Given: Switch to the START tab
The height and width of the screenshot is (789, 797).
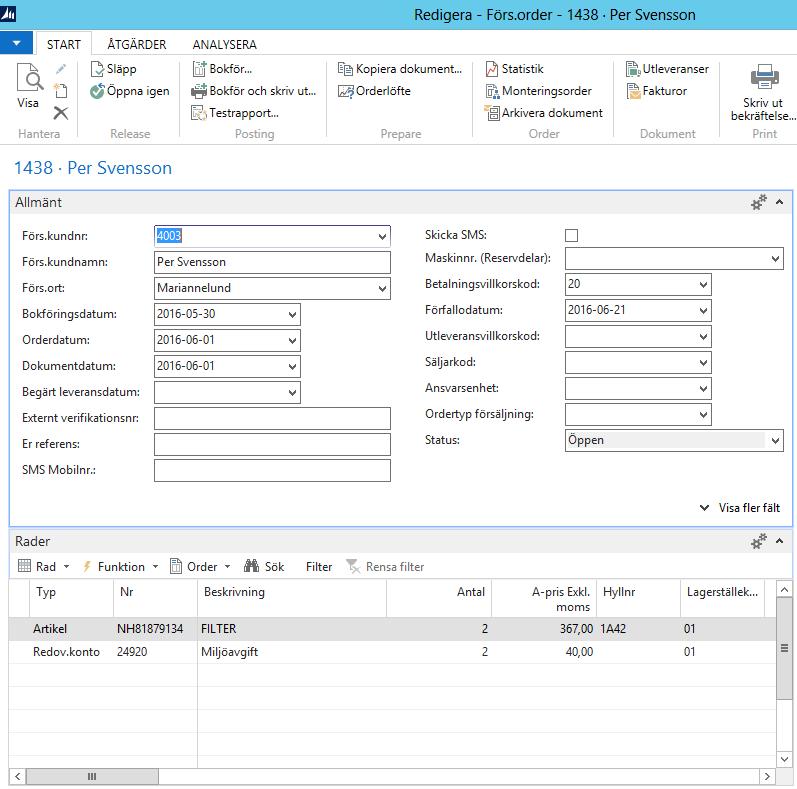Looking at the screenshot, I should [64, 45].
